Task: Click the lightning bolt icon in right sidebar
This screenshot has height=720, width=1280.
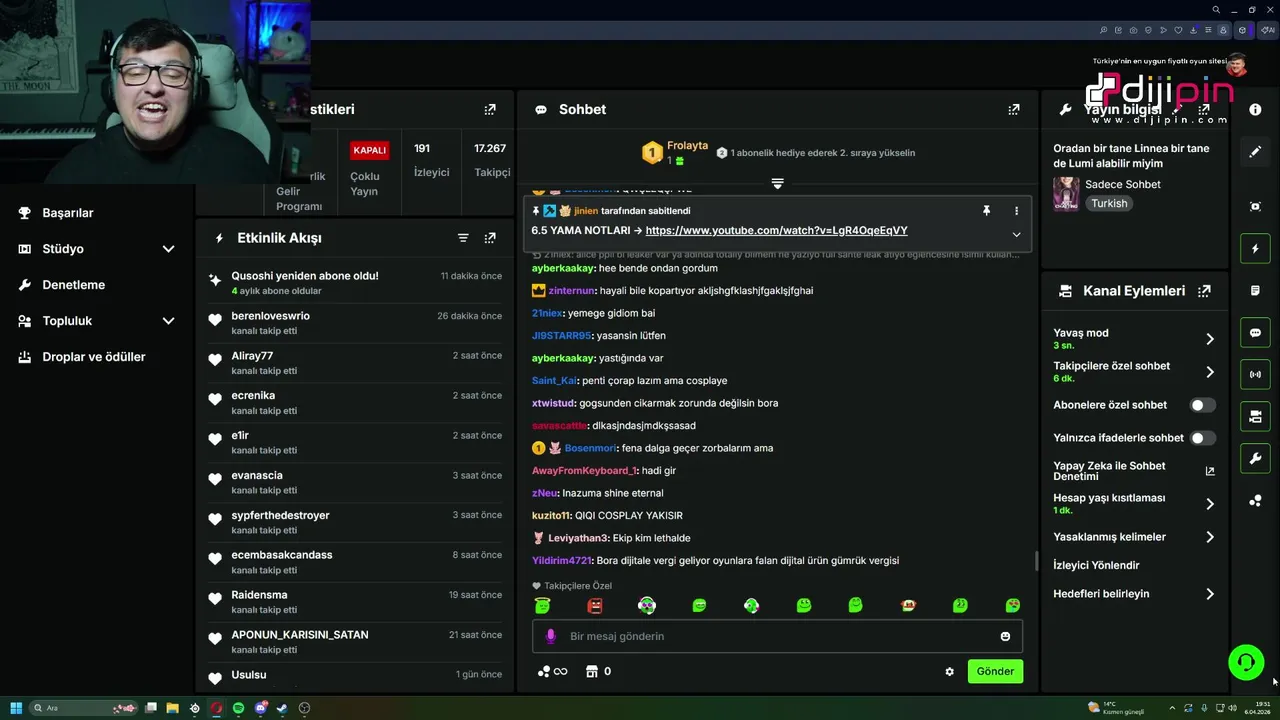Action: (1255, 248)
